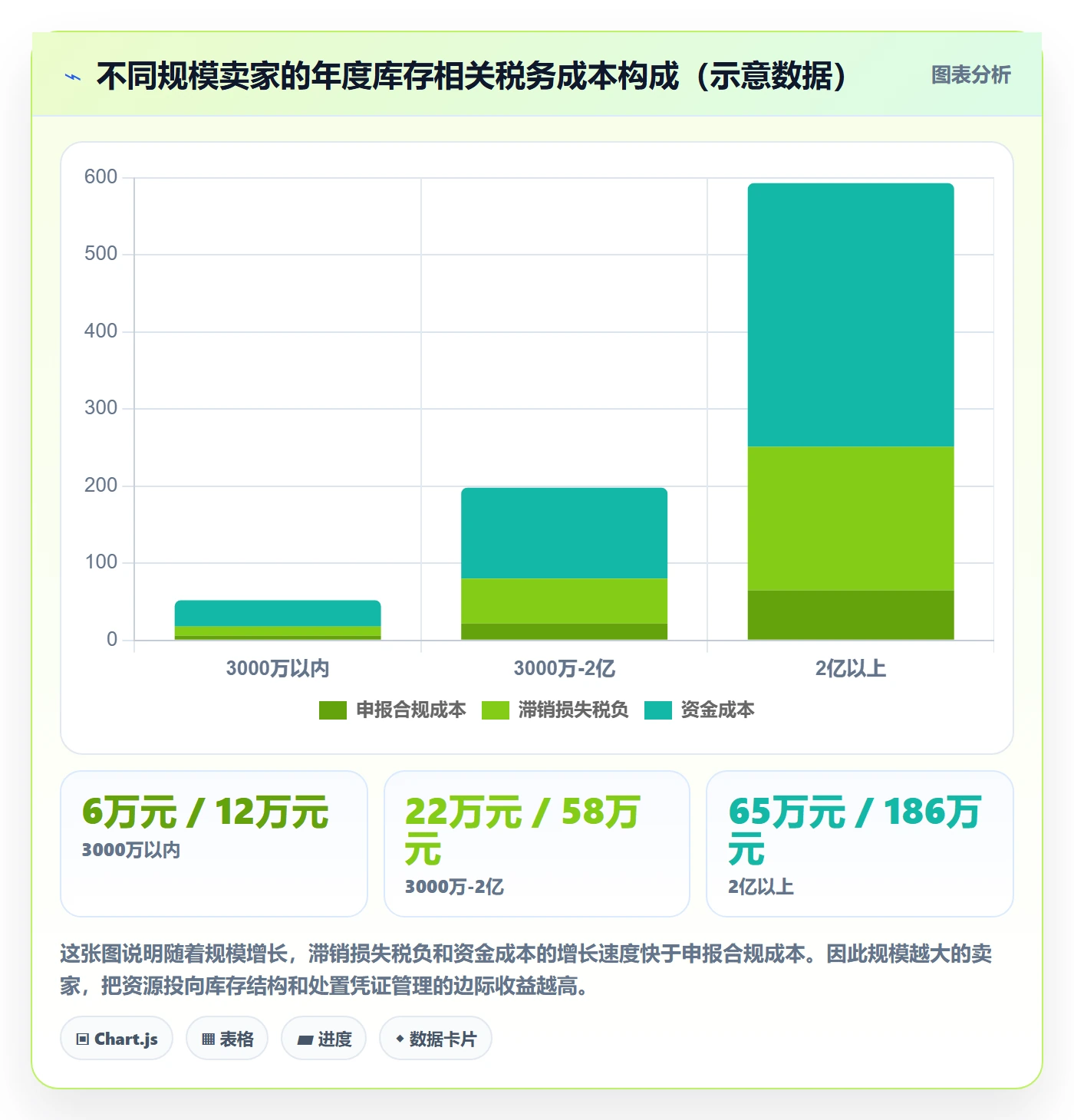
Task: Click the summary paragraph starting with 这张图说明
Action: click(x=526, y=970)
